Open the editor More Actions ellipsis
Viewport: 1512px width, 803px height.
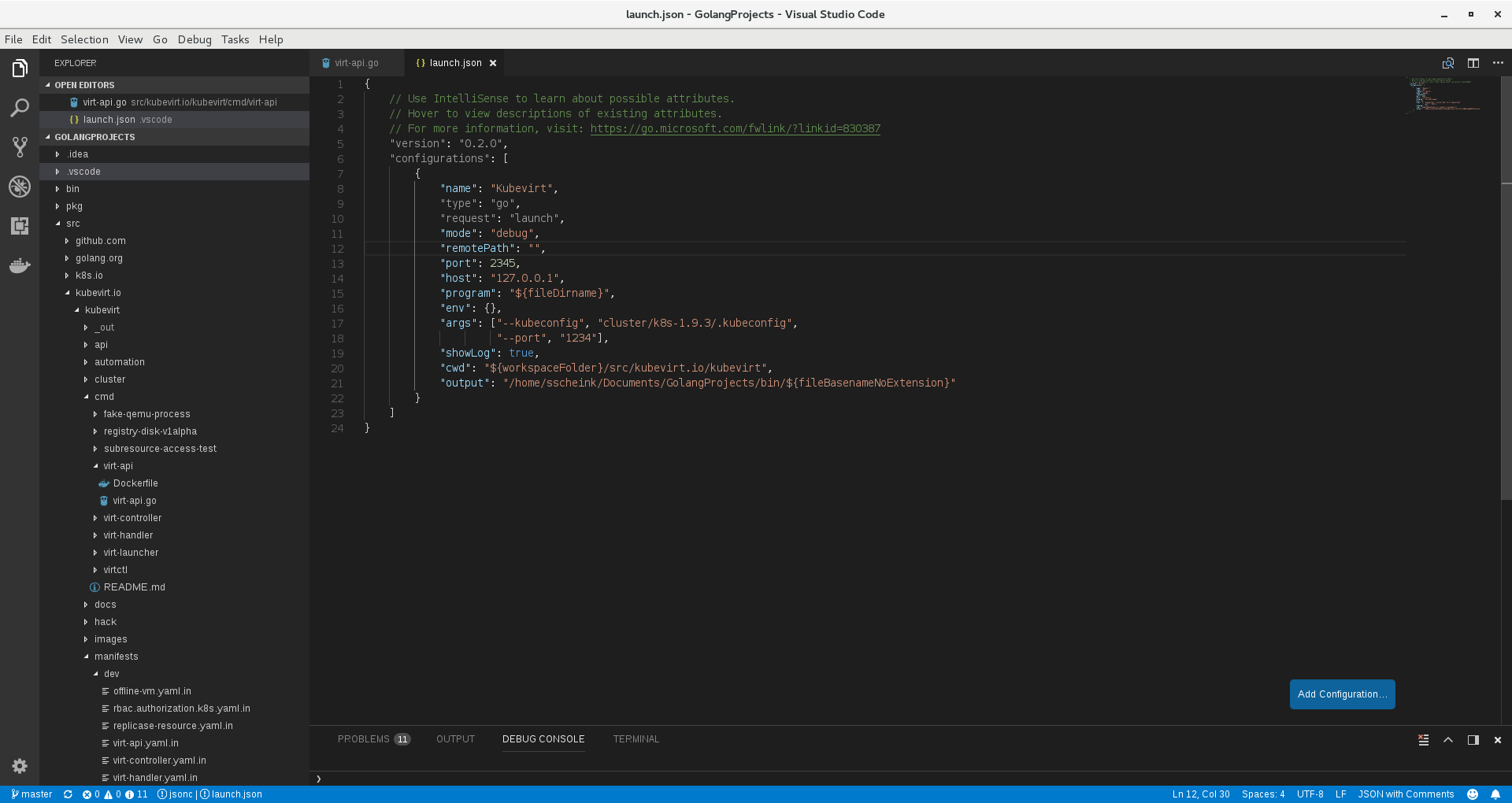click(x=1498, y=63)
